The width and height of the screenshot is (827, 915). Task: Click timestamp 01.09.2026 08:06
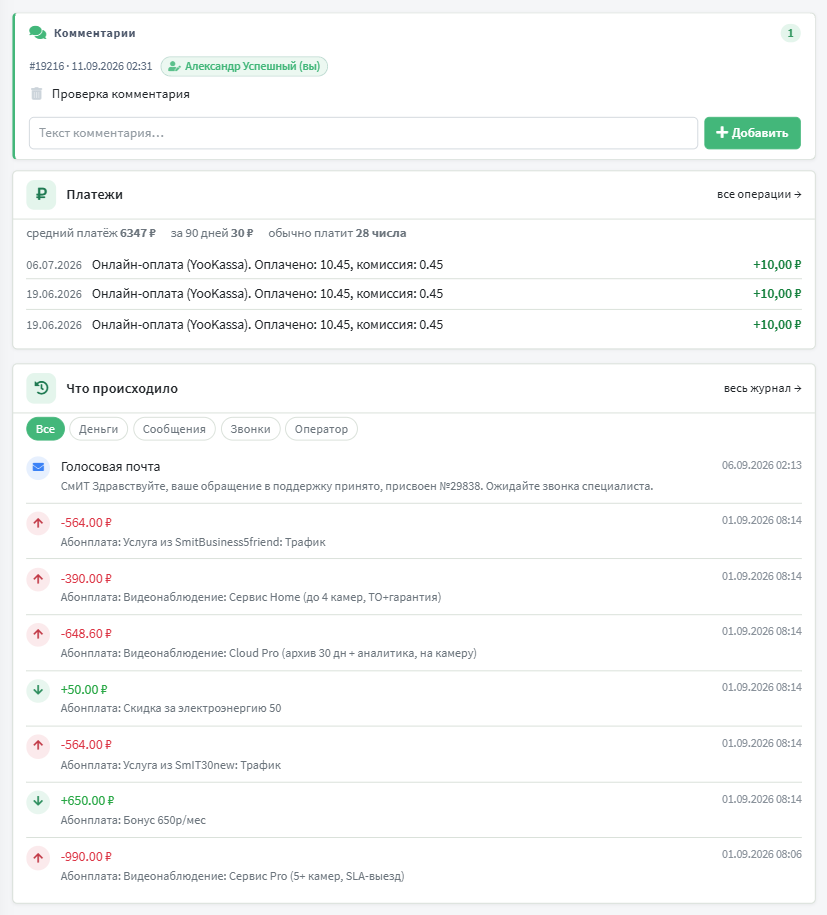762,854
